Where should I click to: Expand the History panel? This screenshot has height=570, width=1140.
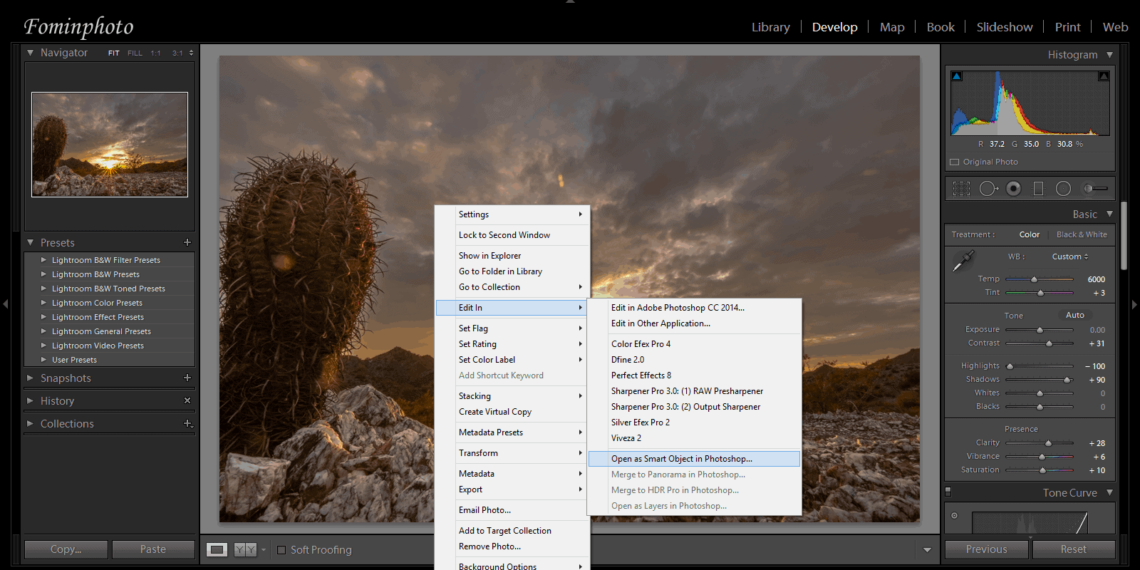coord(31,401)
